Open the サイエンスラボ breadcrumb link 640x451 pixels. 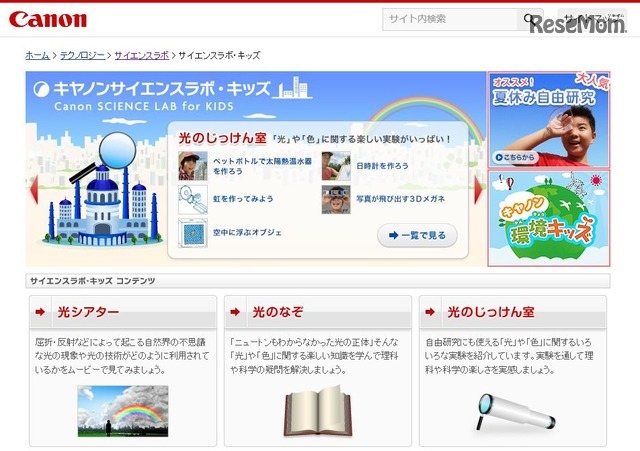[142, 56]
